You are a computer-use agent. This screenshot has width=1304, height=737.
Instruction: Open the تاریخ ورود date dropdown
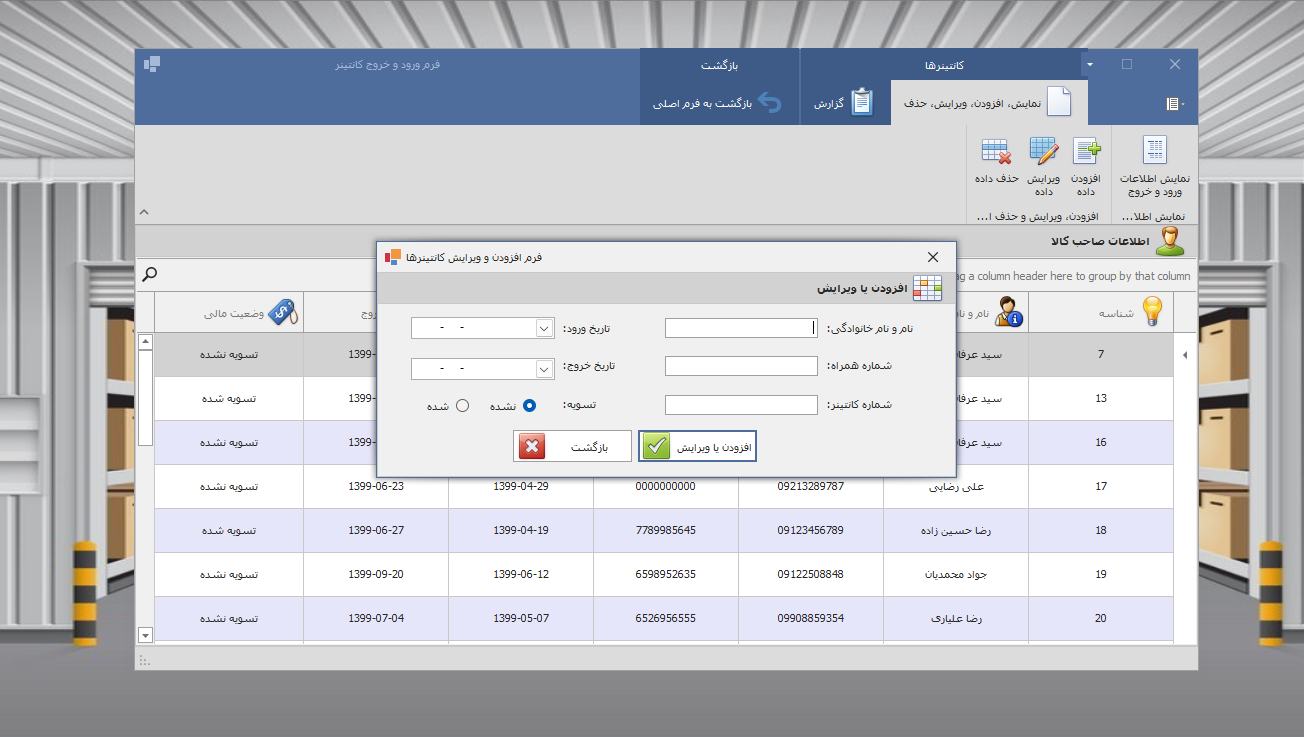544,328
